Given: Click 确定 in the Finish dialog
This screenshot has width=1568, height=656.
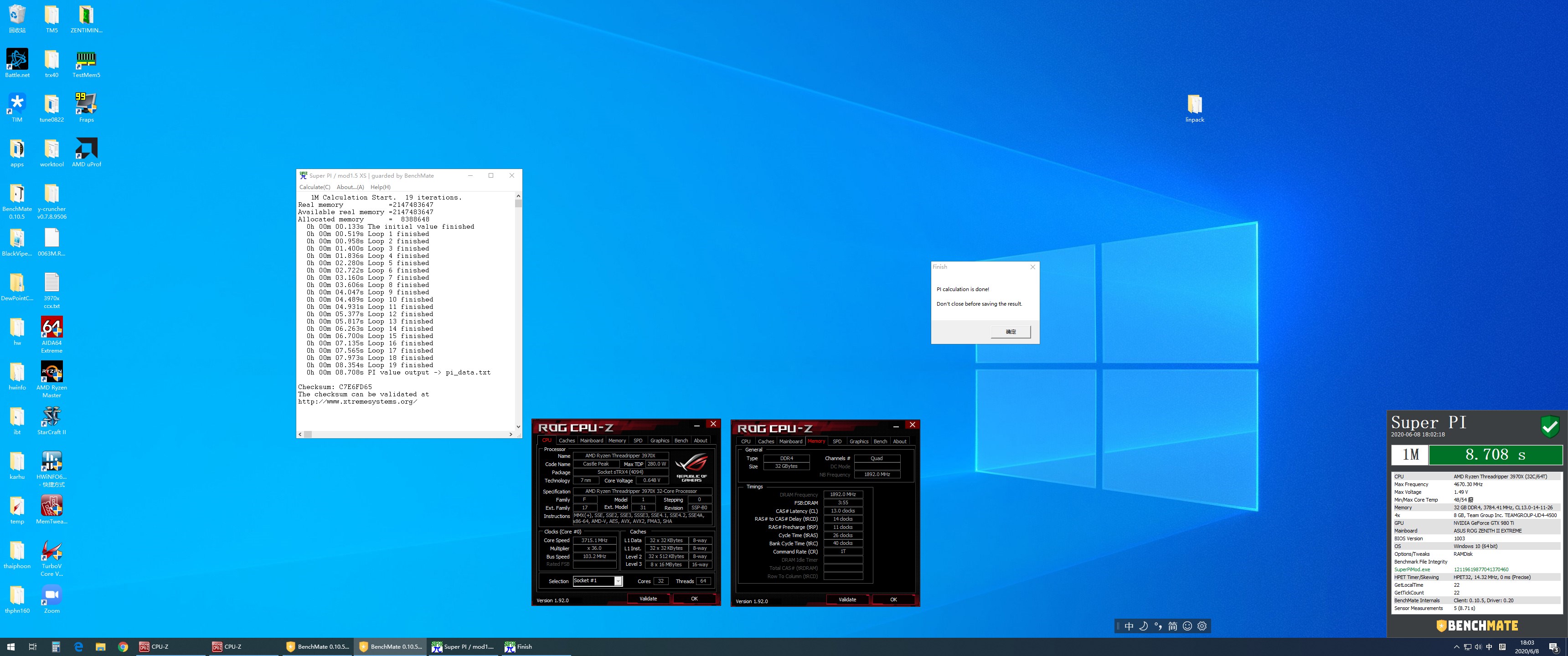Looking at the screenshot, I should pyautogui.click(x=1011, y=332).
